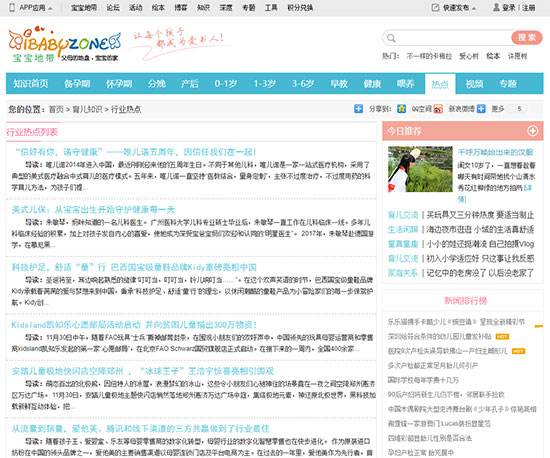Click the blue plus icon before 更多
This screenshot has height=458, width=550.
point(481,109)
